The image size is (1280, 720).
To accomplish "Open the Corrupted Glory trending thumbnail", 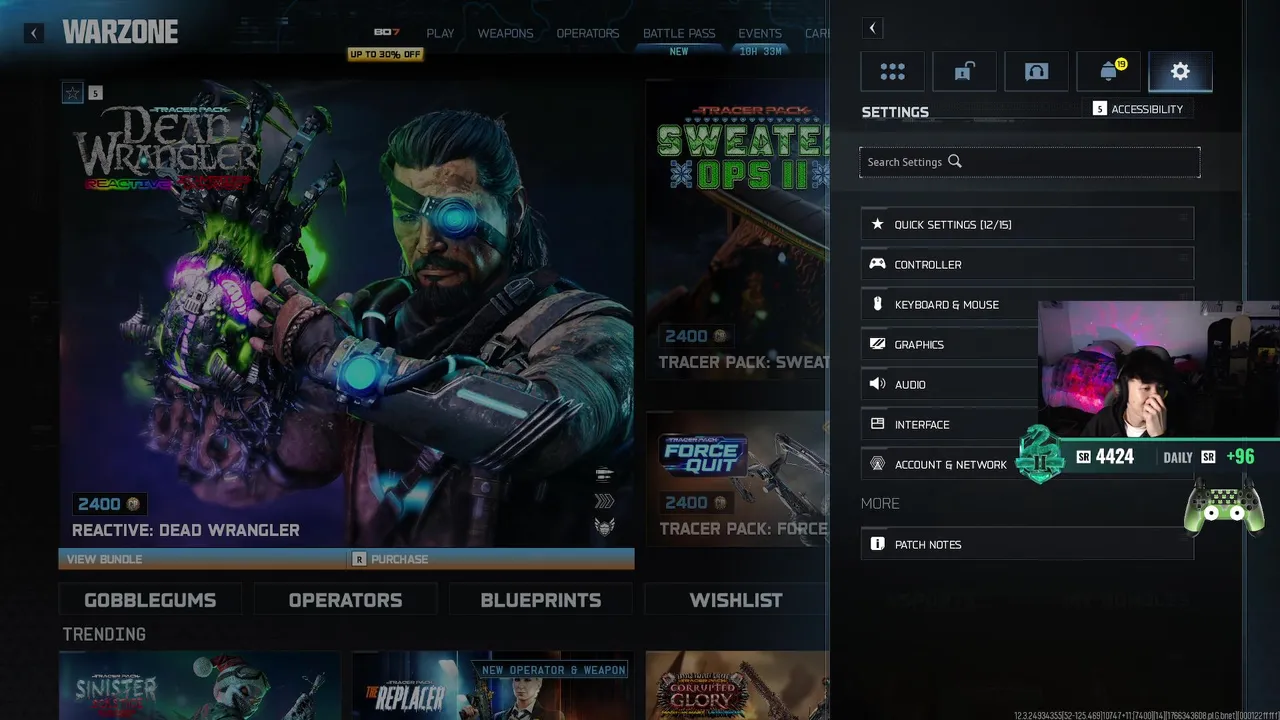I will tap(737, 685).
